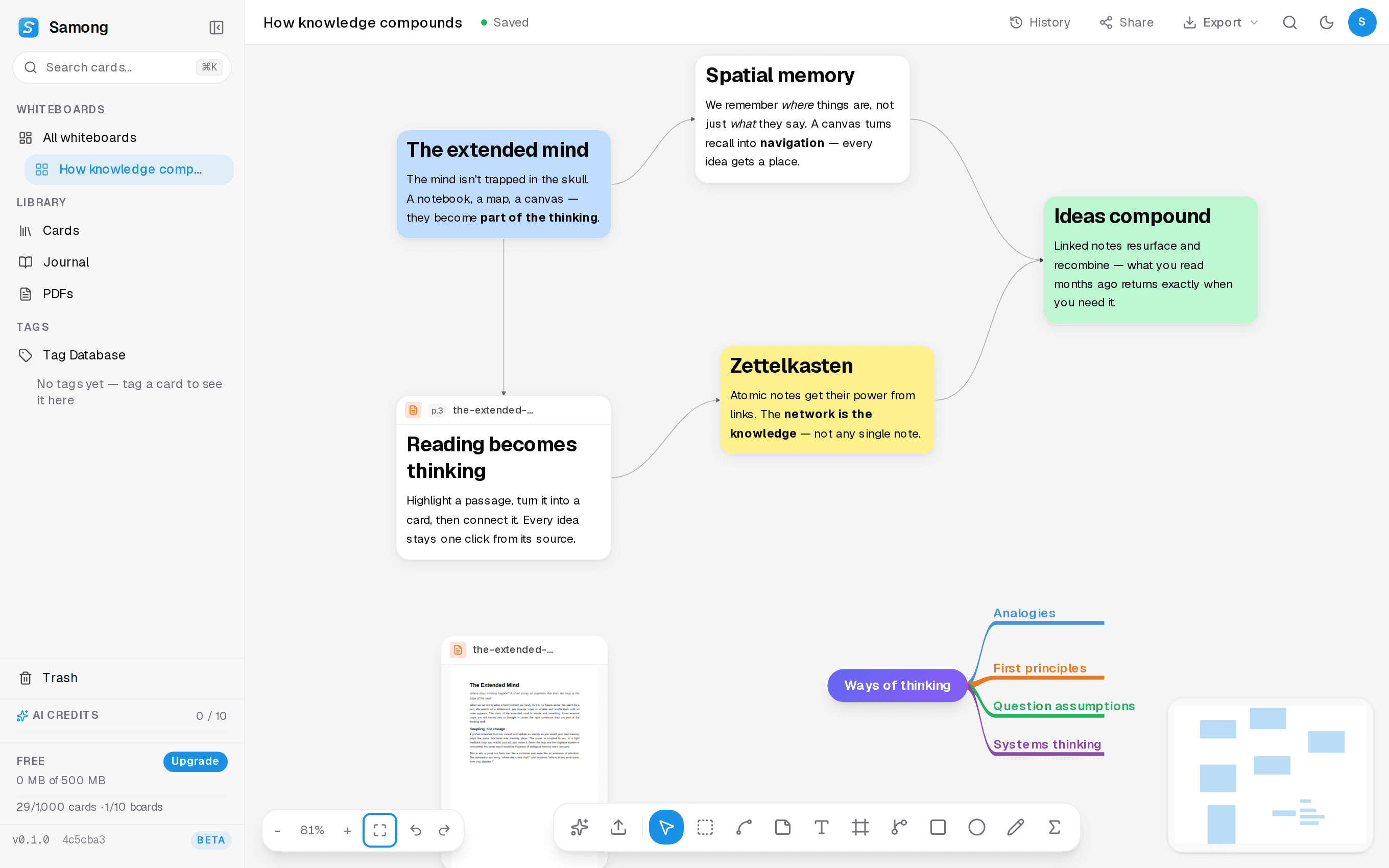
Task: Click PDF icon on Reading card
Action: point(413,410)
